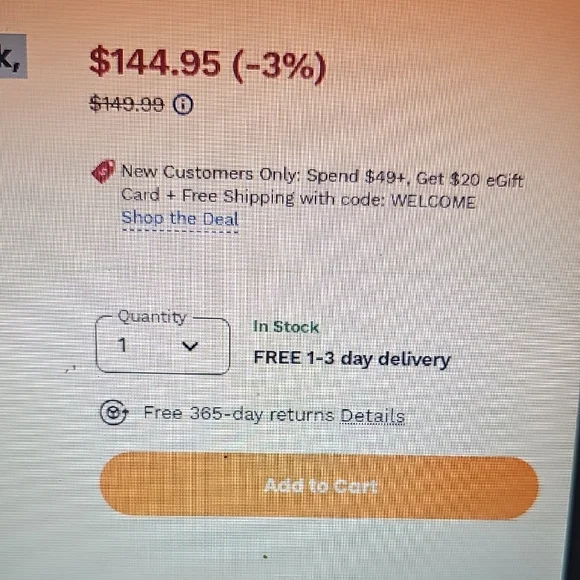Click the $144.95 sale price
Viewport: 580px width, 580px height.
pyautogui.click(x=155, y=62)
